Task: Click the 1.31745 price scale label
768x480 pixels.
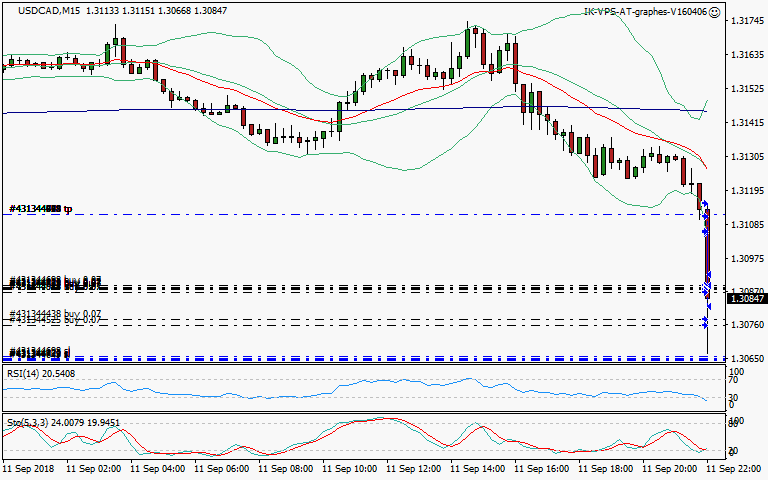Action: (747, 21)
